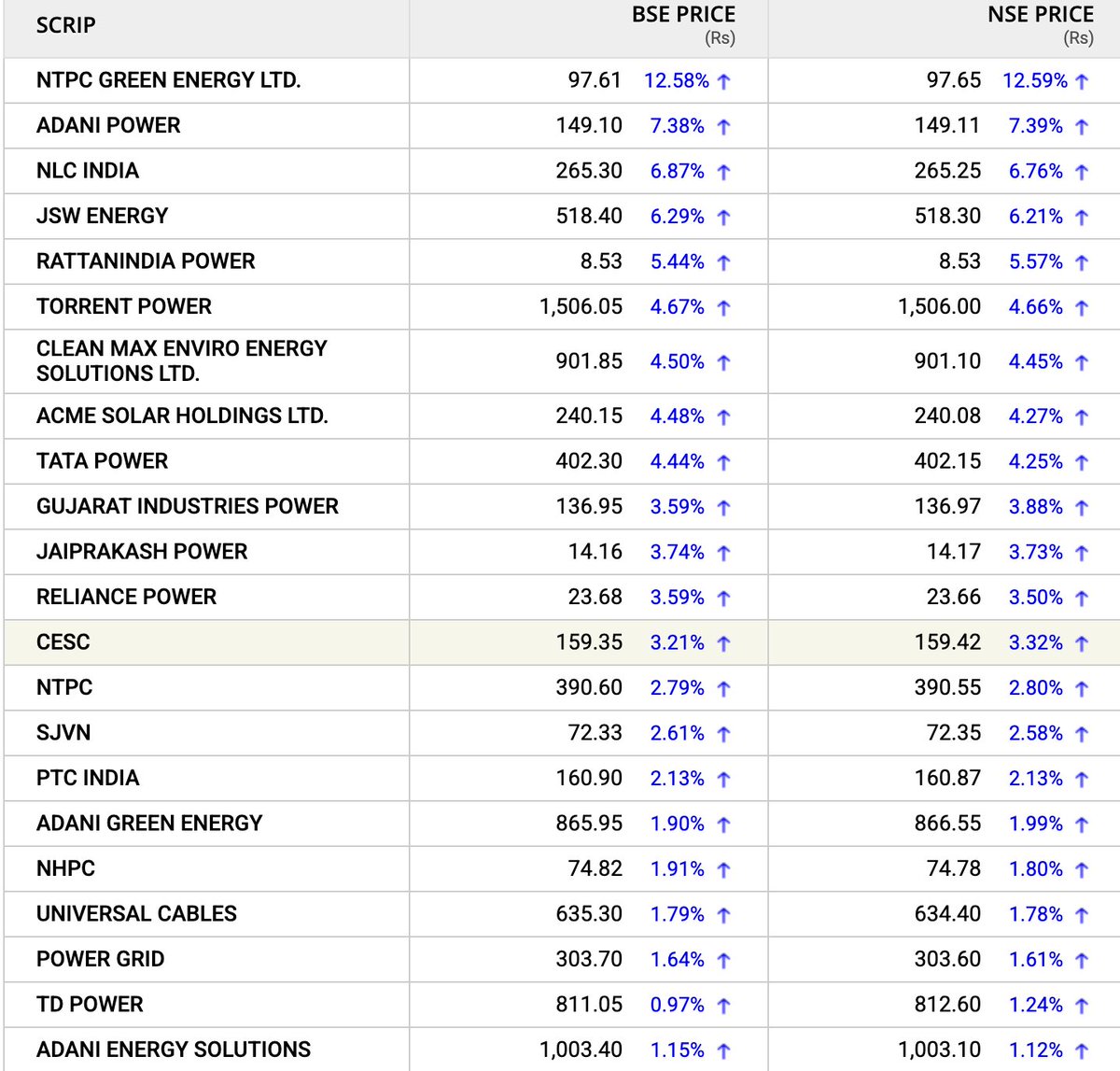Select BSE price 14.16 for JAIPRAKASH POWER

595,552
